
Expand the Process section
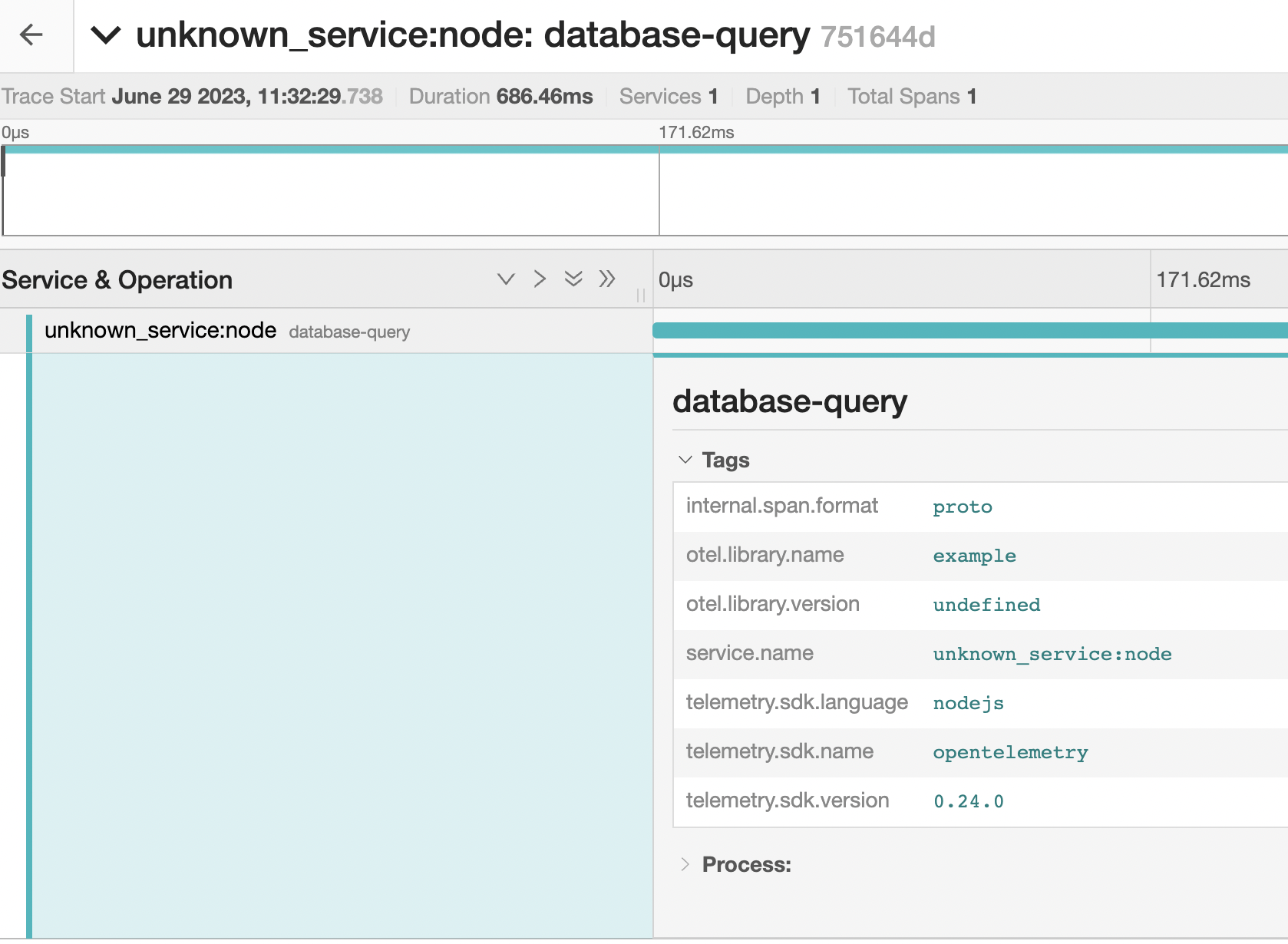(735, 864)
